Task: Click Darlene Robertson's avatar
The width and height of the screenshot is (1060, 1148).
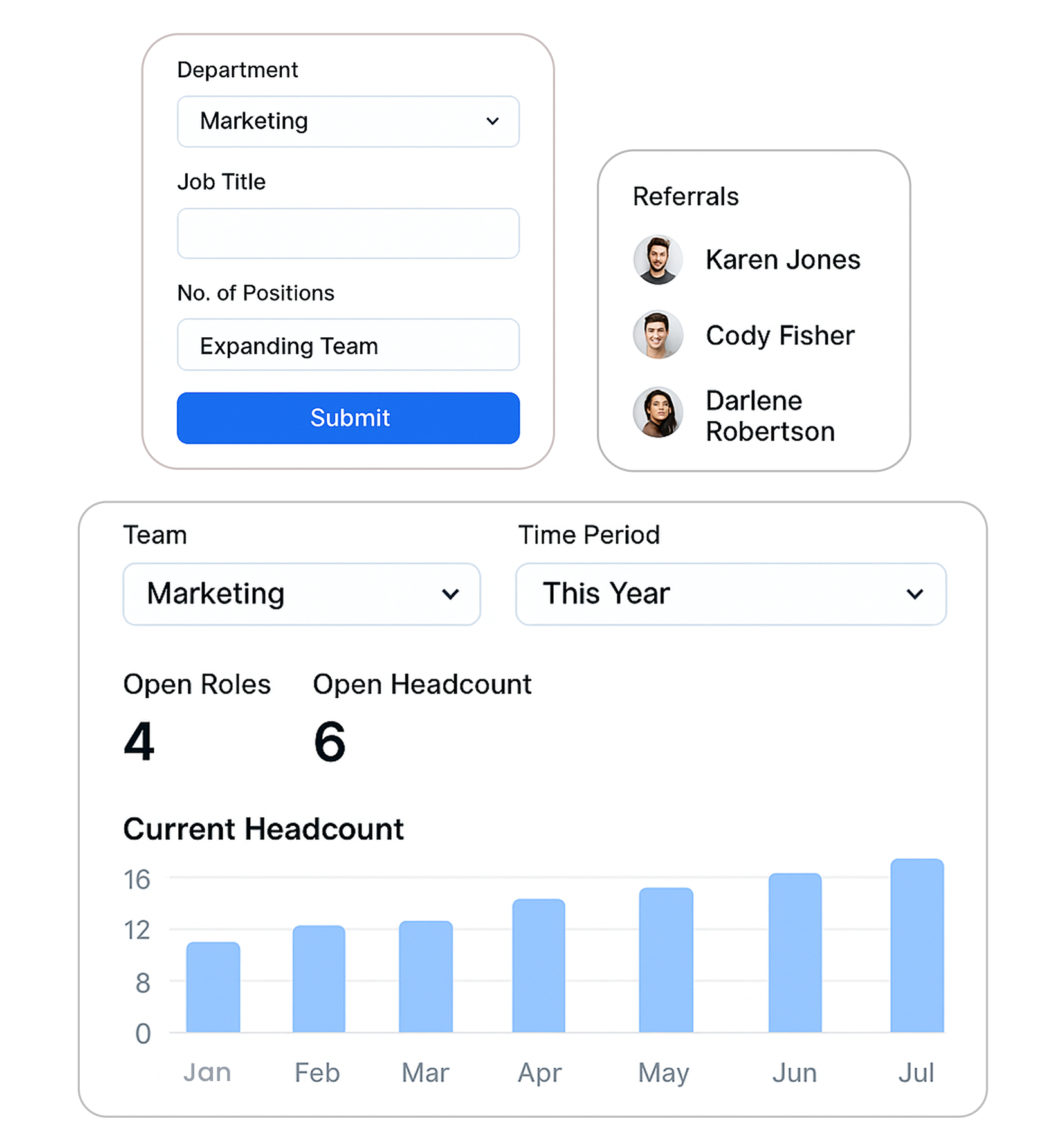Action: point(657,412)
